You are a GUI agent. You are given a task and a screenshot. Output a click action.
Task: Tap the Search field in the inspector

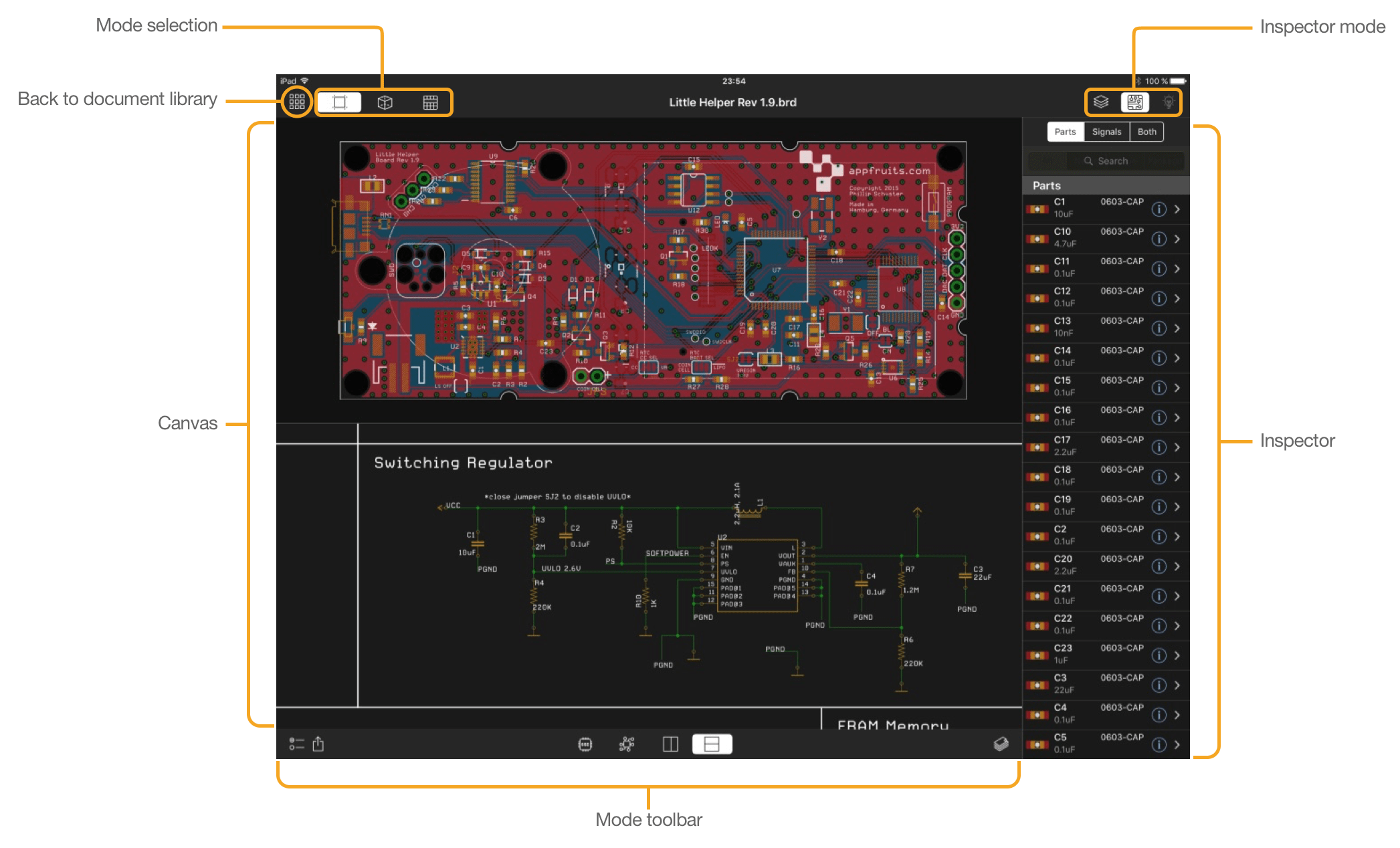[1107, 161]
